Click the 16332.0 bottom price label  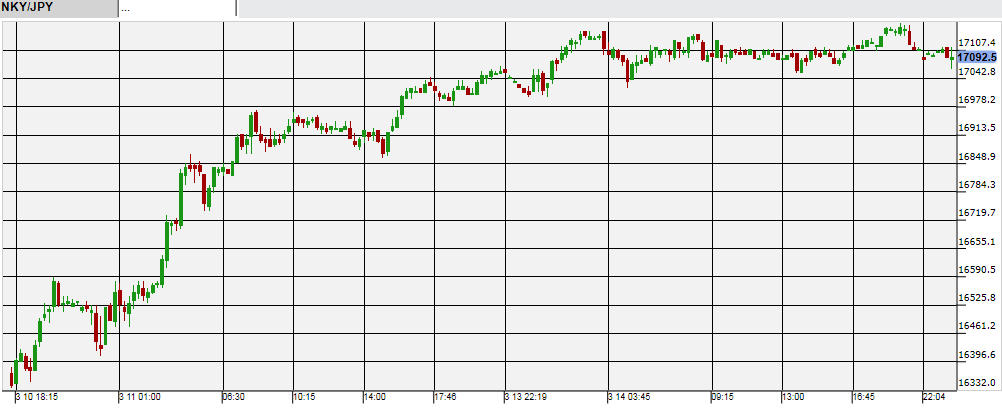(976, 383)
